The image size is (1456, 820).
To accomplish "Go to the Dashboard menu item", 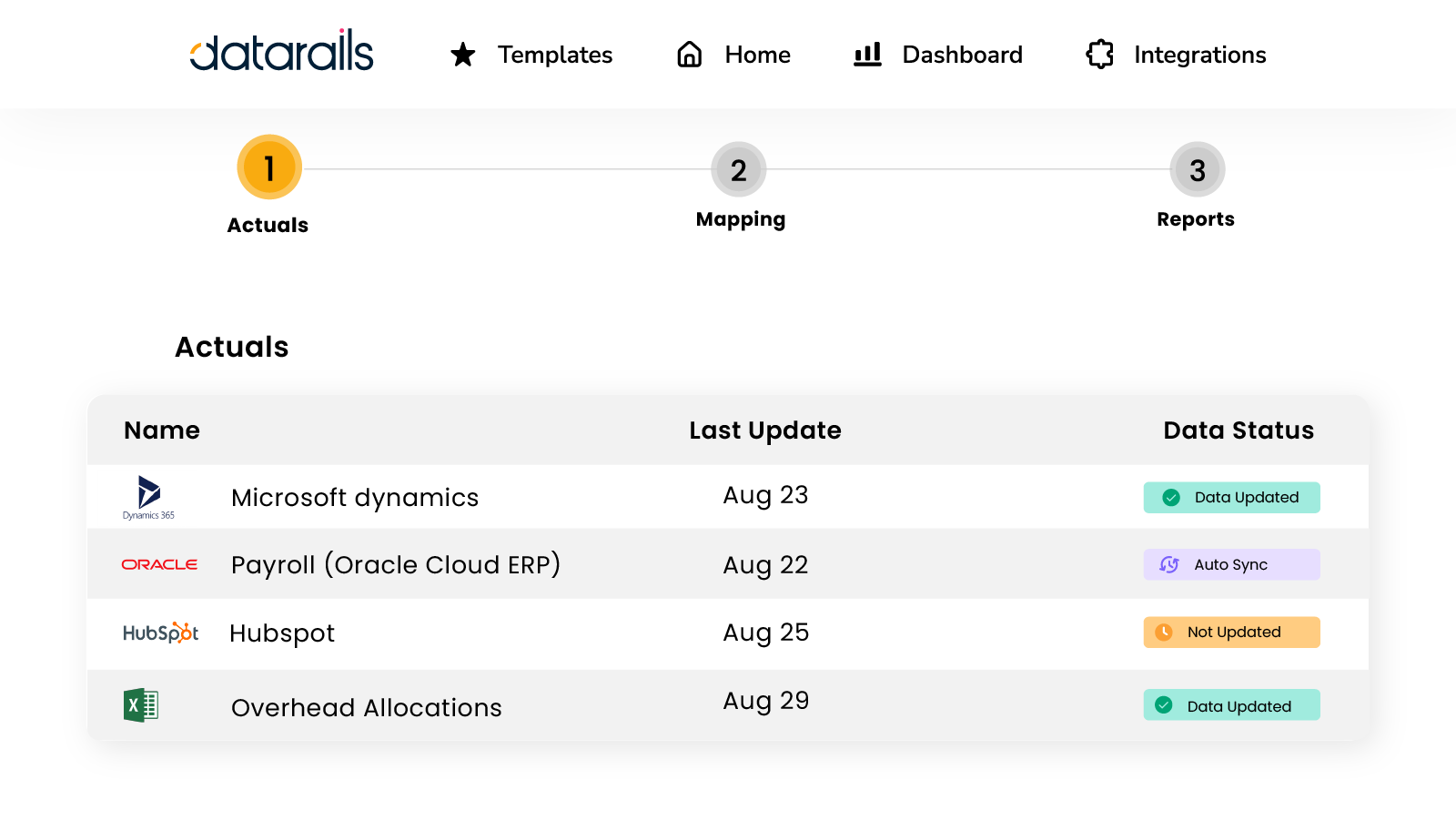I will (962, 55).
